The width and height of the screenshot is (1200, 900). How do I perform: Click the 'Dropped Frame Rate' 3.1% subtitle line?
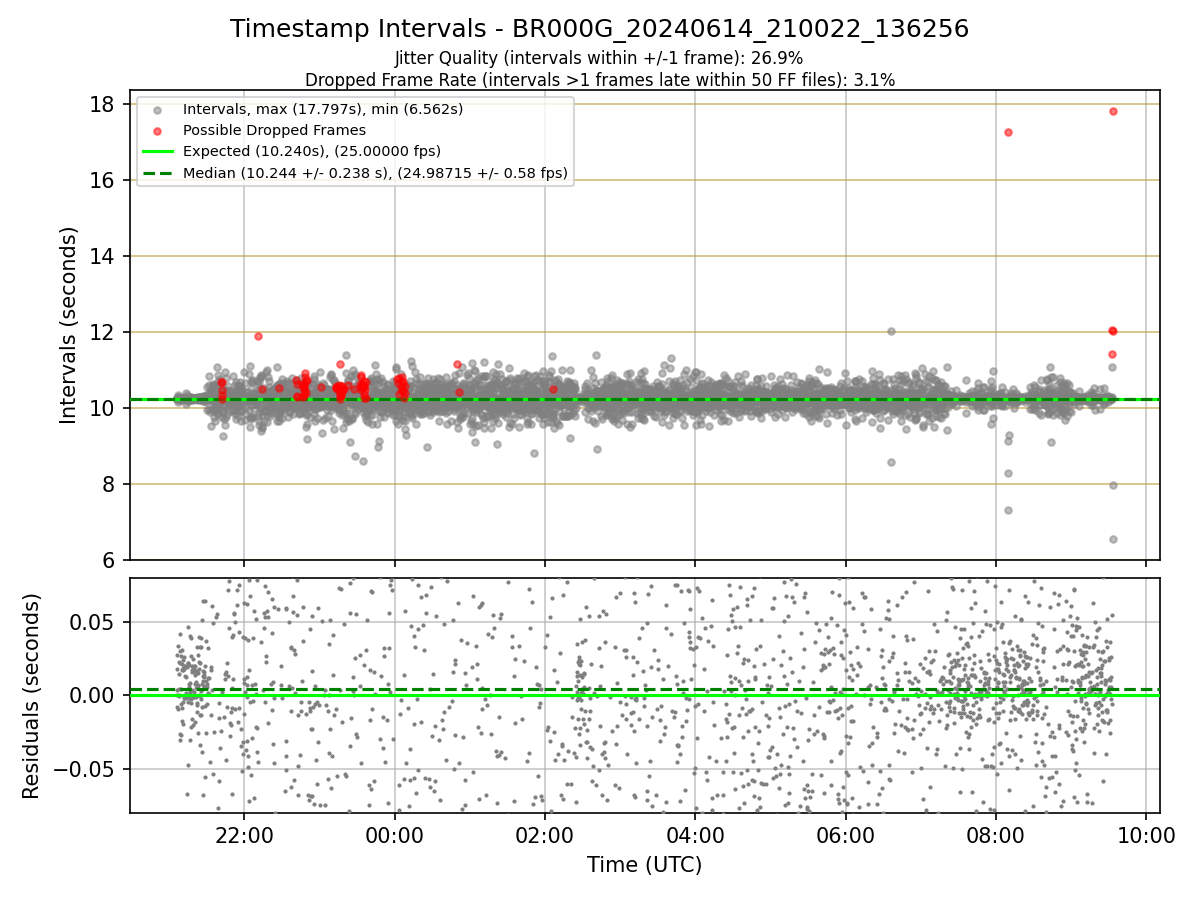599,80
